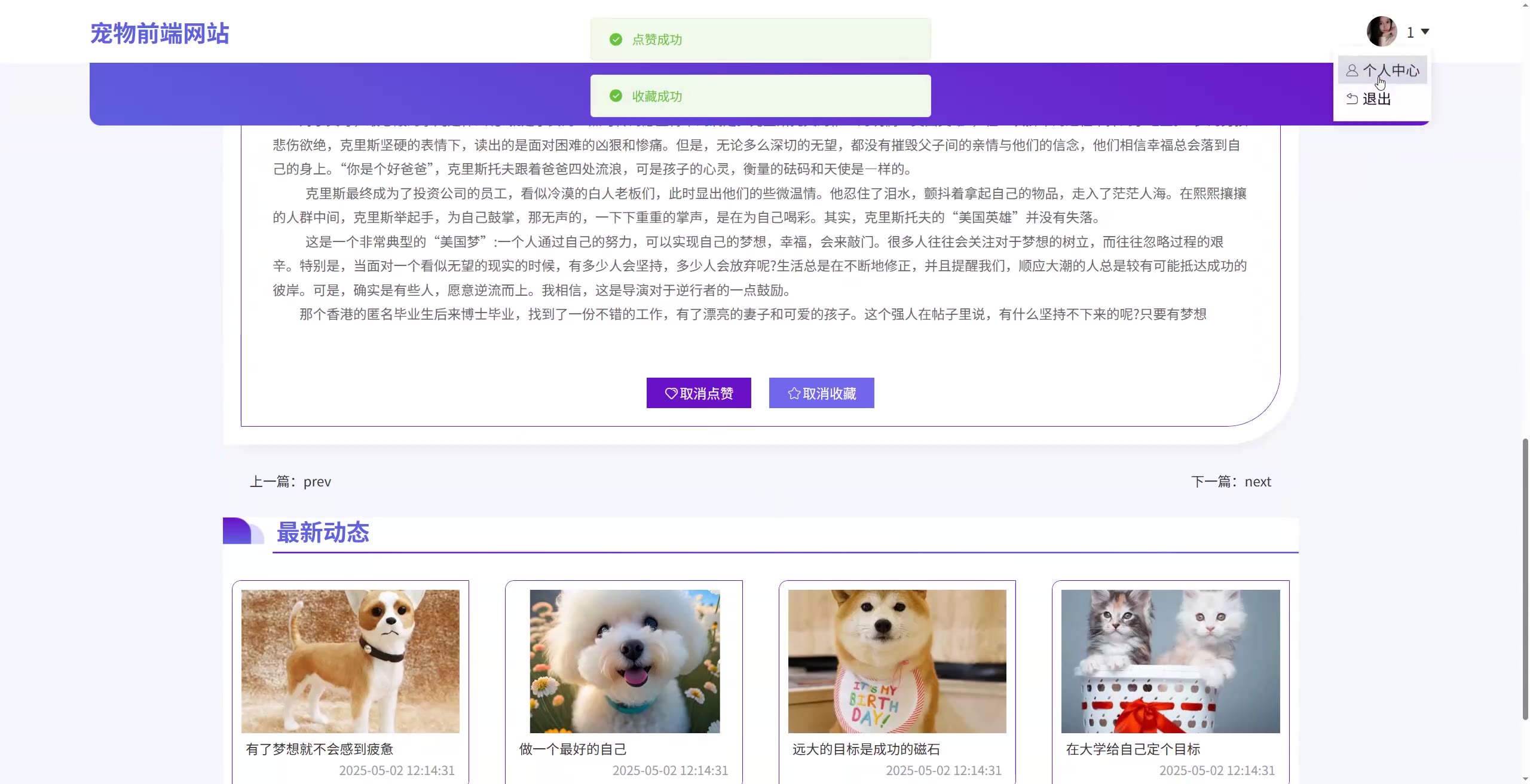Click the user avatar photo
The height and width of the screenshot is (784, 1530).
1381,32
